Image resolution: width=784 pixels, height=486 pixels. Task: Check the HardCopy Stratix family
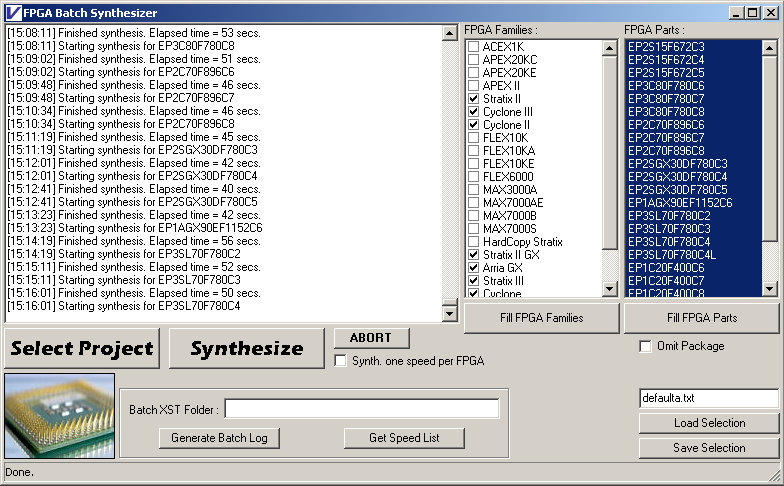pos(474,242)
